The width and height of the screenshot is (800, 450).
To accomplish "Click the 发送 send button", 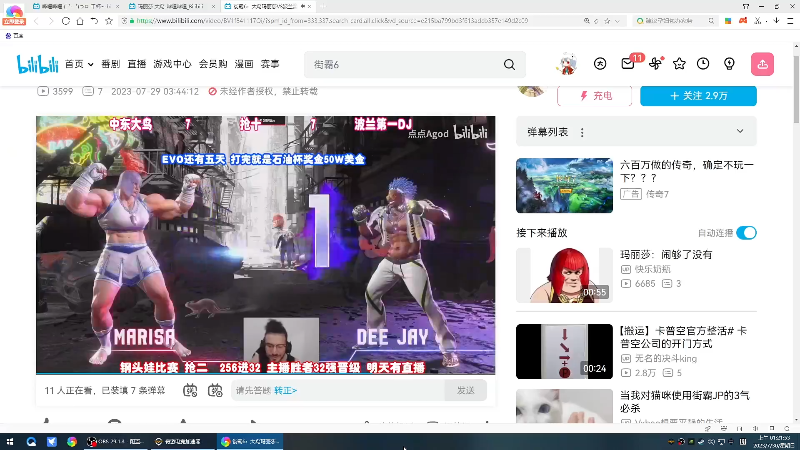I will point(465,390).
